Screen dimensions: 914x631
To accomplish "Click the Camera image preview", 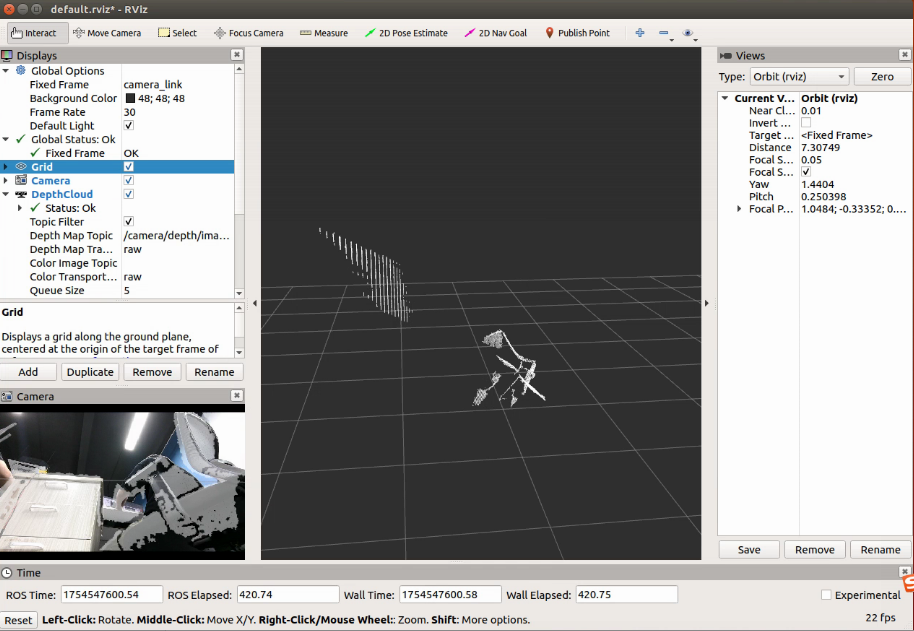I will 122,482.
